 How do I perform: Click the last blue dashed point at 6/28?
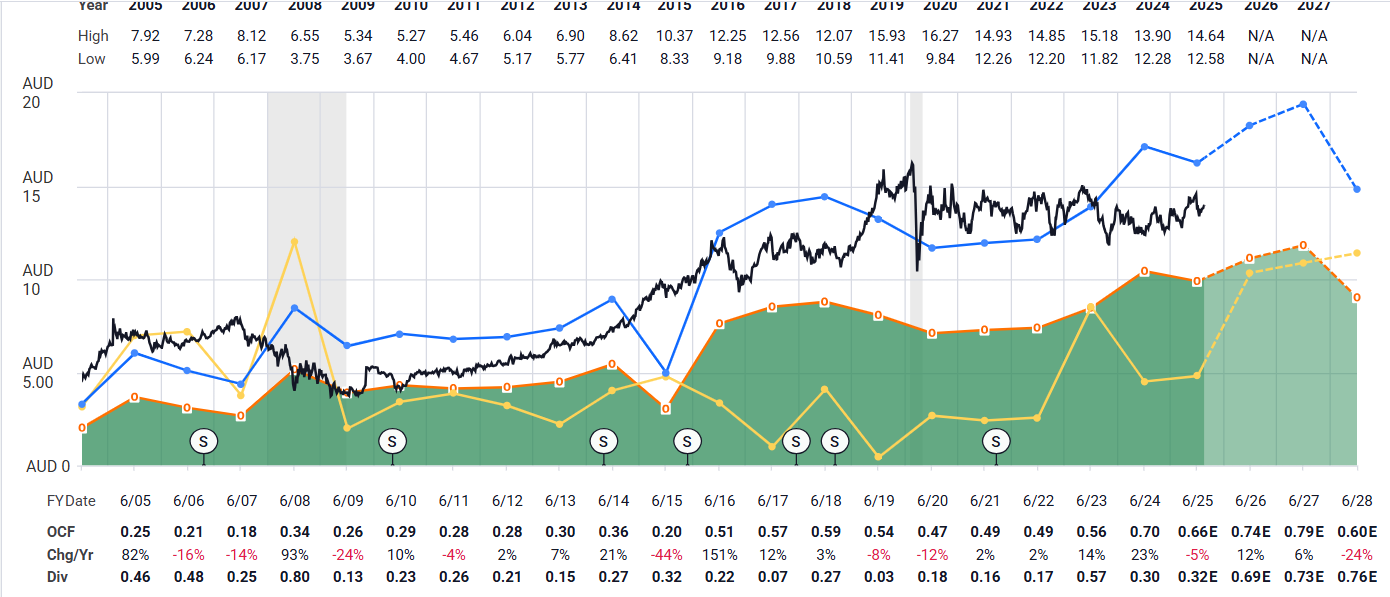[1356, 189]
